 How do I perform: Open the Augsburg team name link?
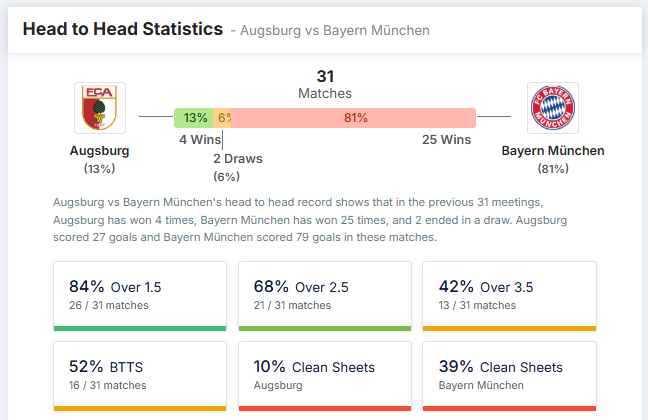pyautogui.click(x=100, y=151)
